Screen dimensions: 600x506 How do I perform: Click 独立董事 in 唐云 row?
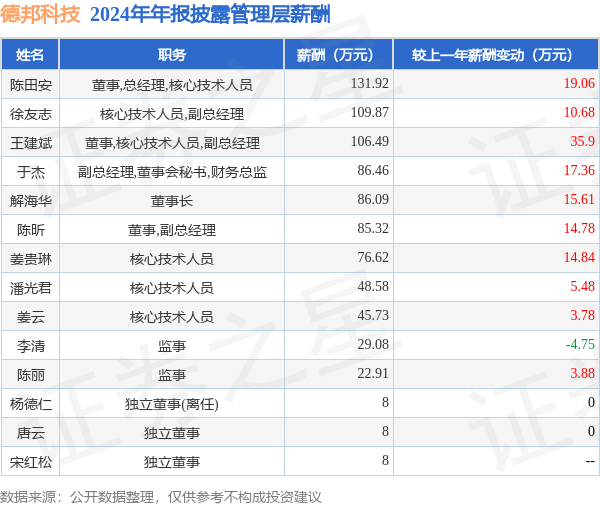click(172, 433)
